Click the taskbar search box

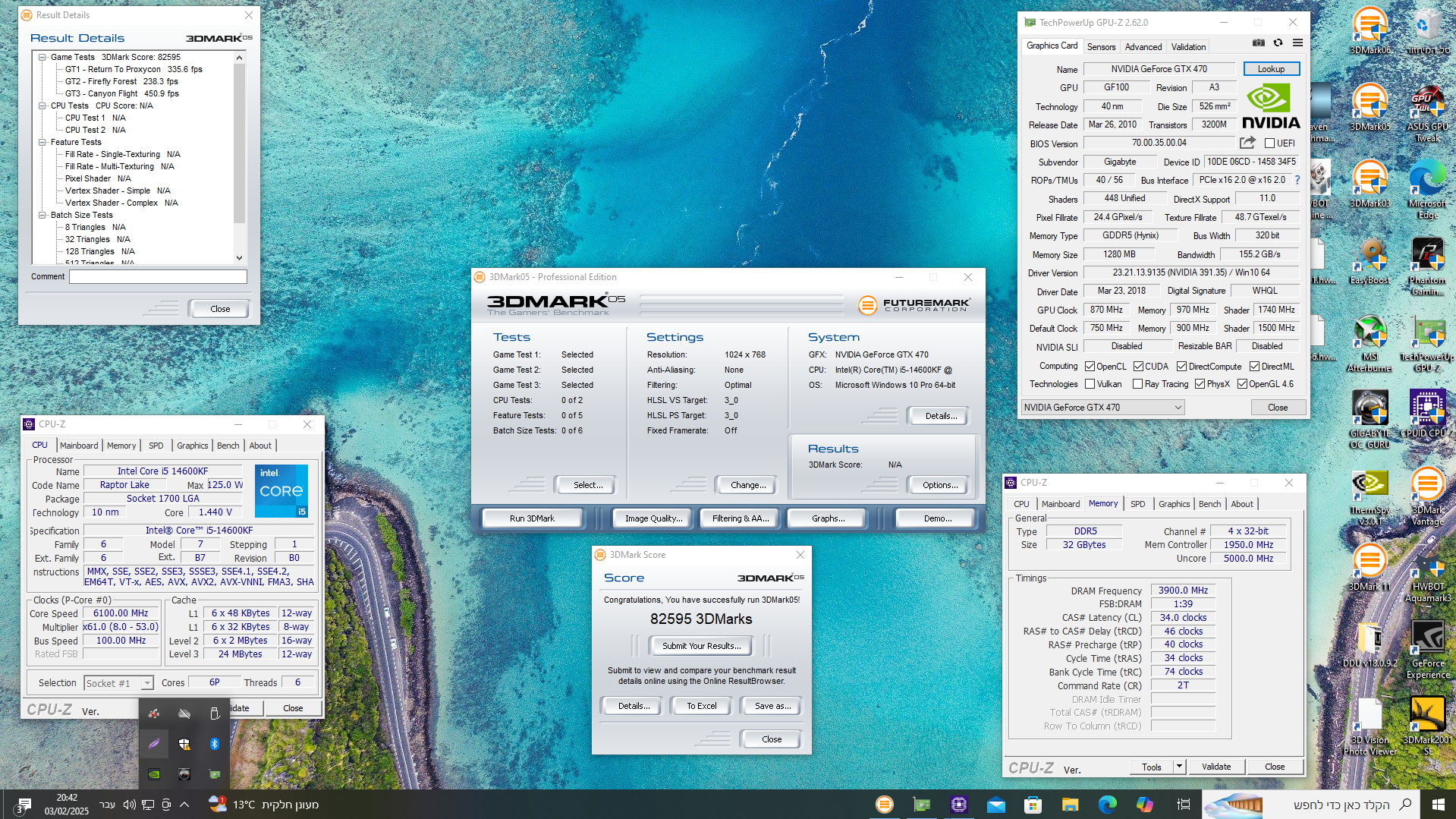tap(1311, 805)
